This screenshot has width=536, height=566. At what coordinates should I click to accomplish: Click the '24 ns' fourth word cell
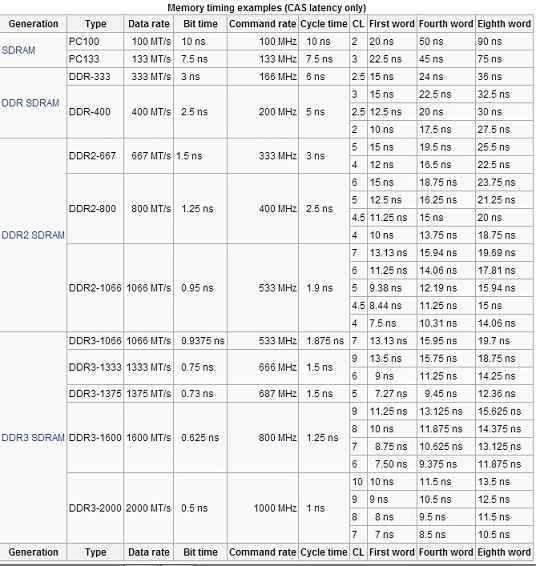446,77
